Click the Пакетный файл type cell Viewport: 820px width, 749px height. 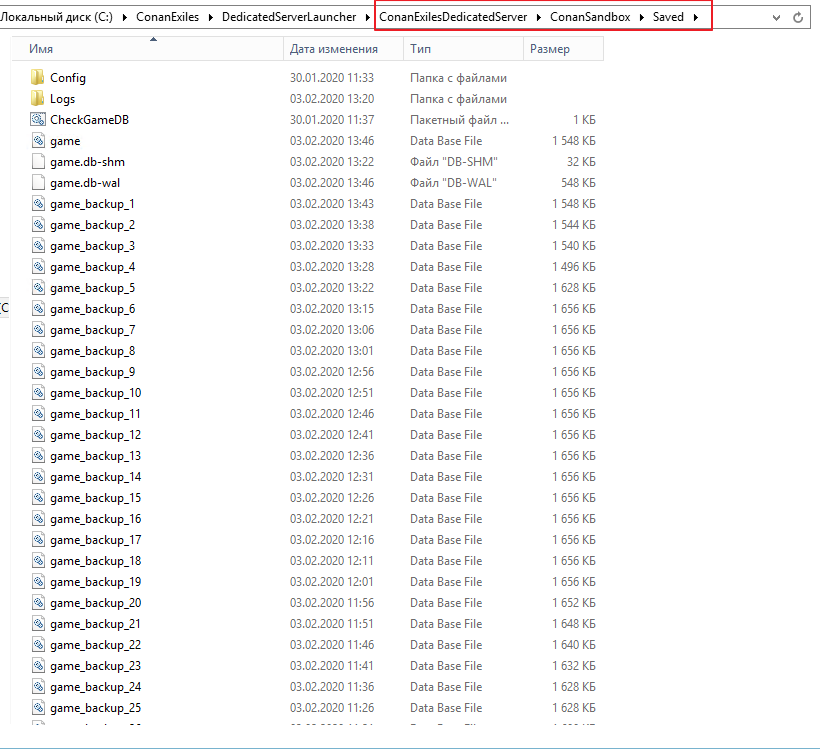(459, 120)
